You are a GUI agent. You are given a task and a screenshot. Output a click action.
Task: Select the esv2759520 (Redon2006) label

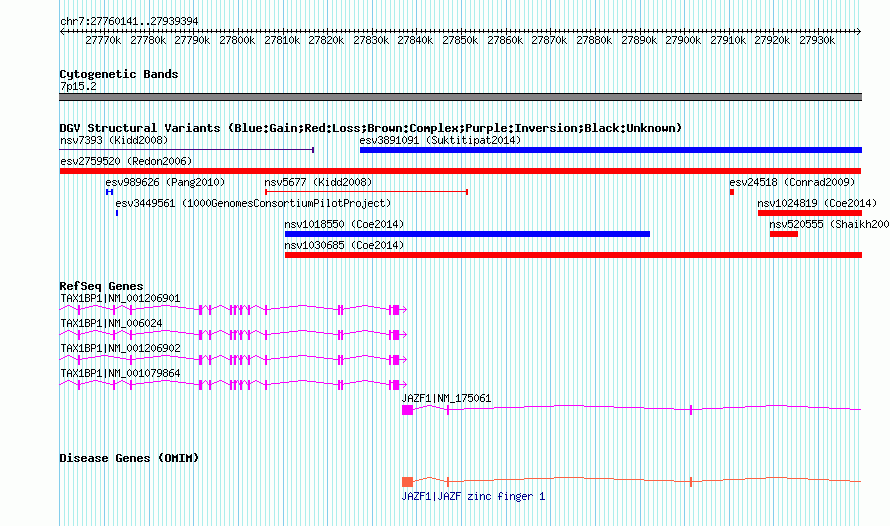(x=126, y=162)
